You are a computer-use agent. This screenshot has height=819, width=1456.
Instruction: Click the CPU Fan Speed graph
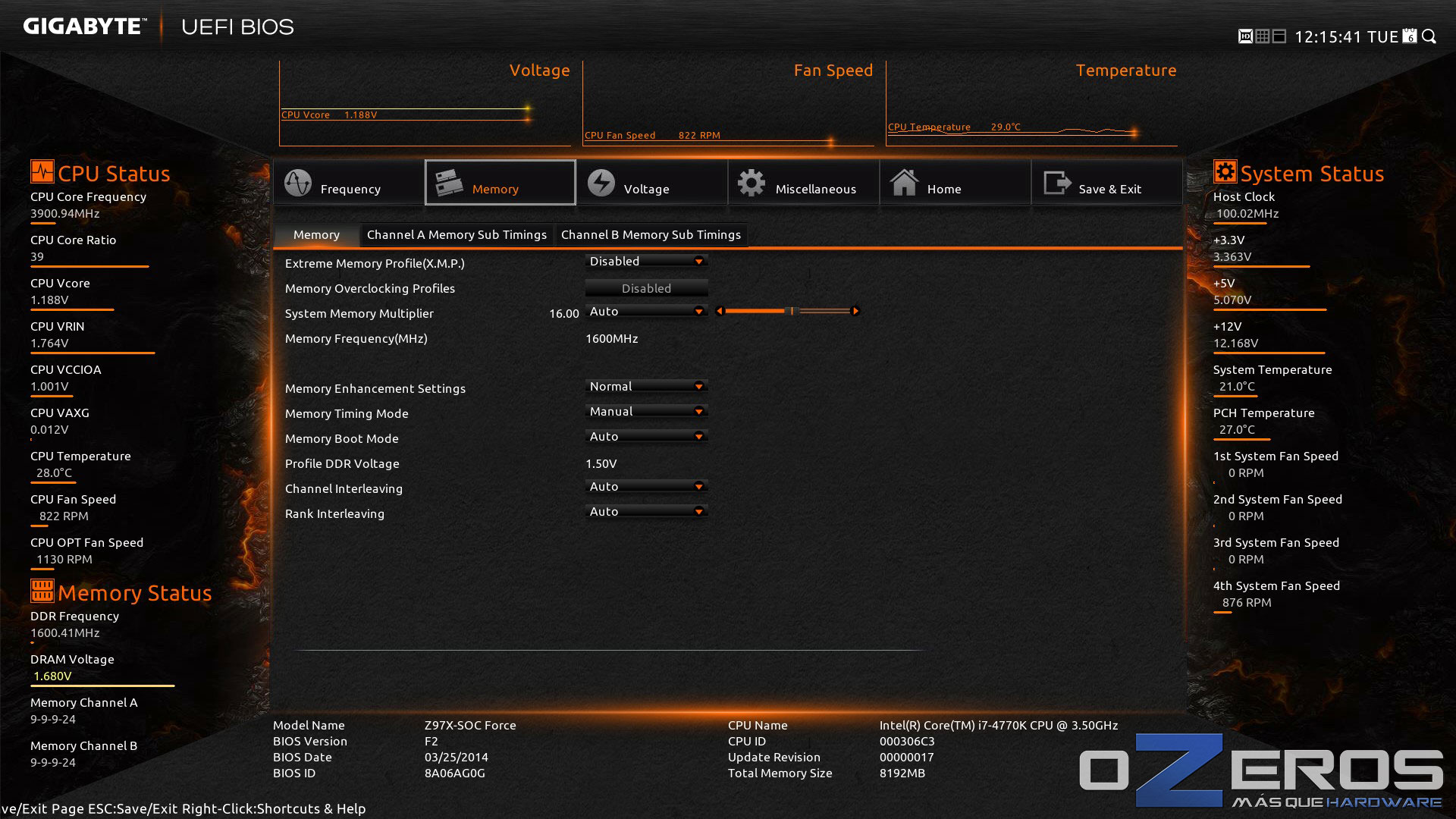[728, 103]
